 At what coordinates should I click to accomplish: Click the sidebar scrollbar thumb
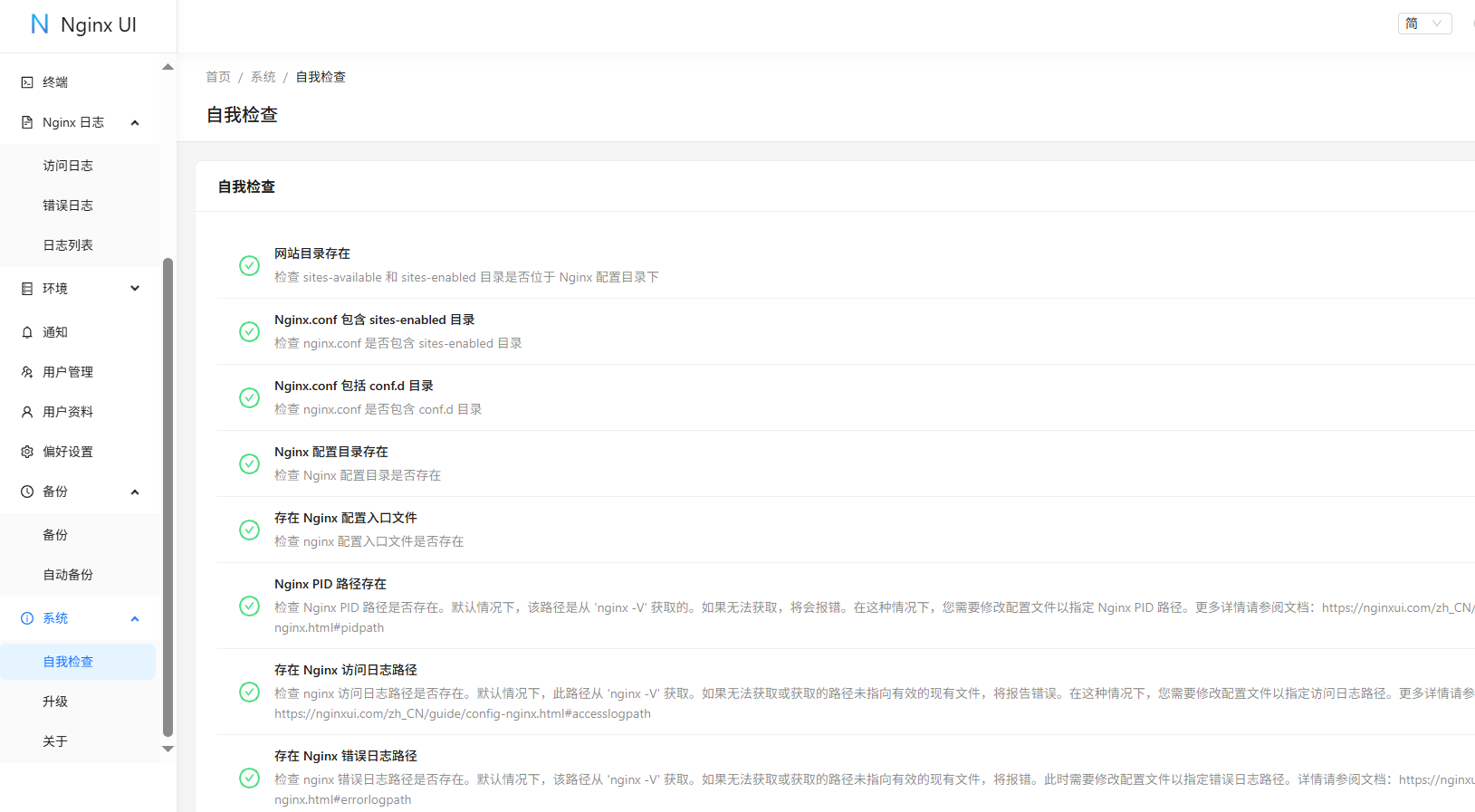click(x=168, y=498)
